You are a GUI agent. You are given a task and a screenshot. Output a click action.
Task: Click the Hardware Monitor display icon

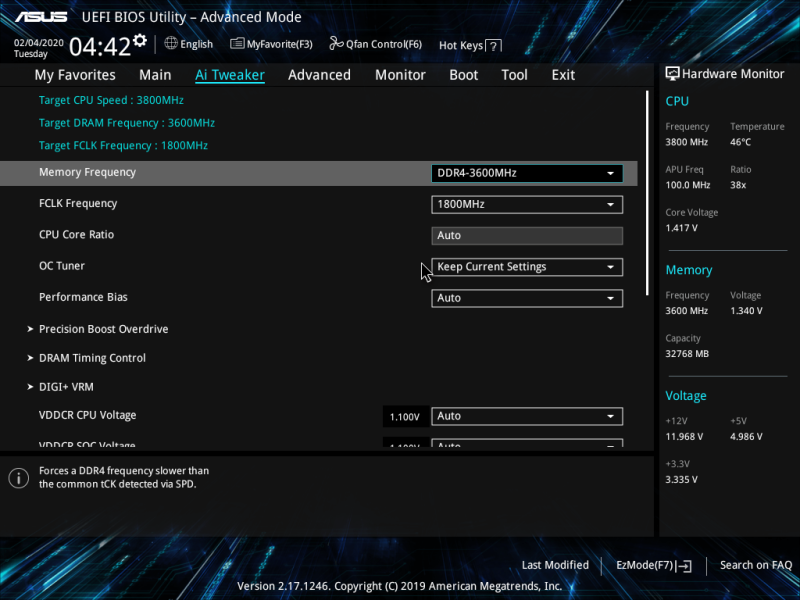[672, 73]
